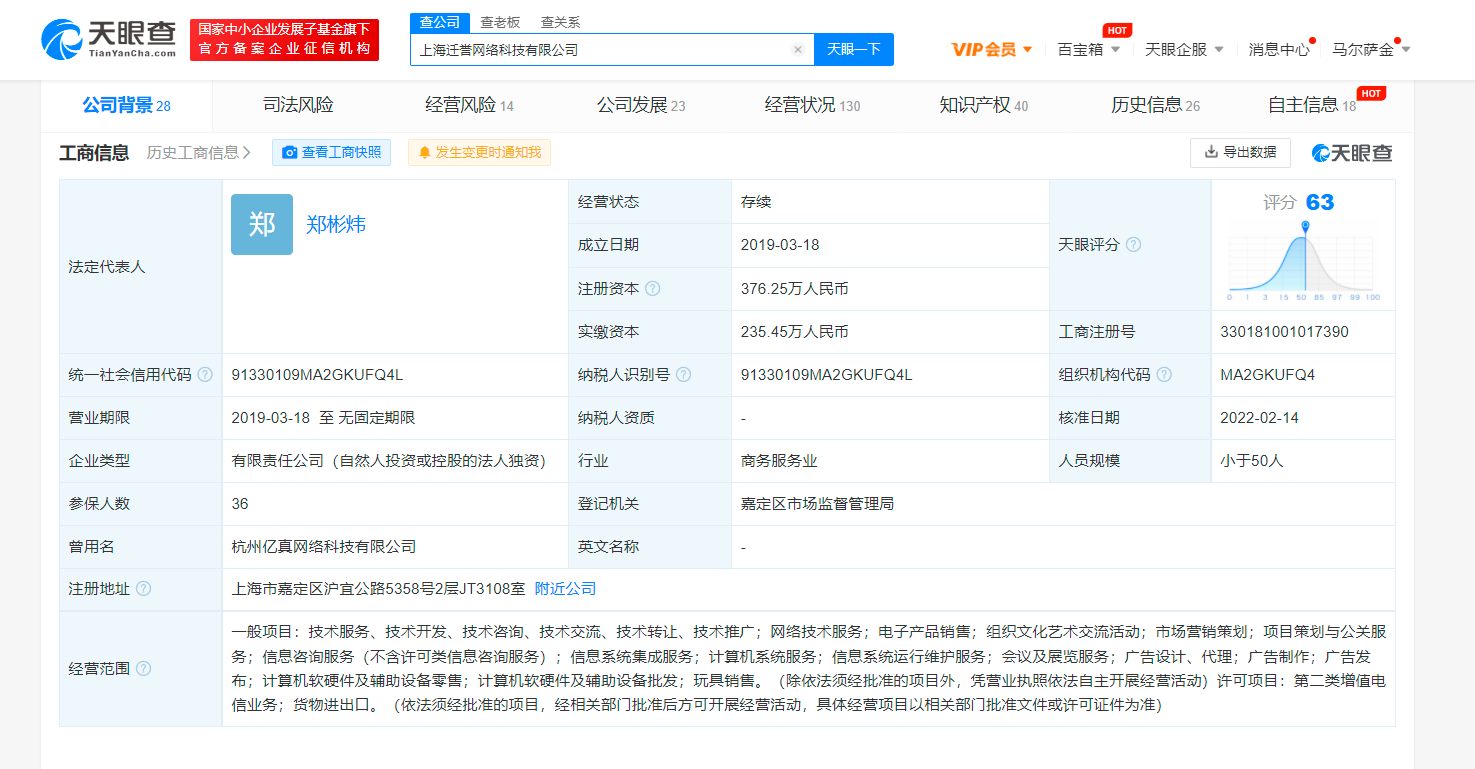The height and width of the screenshot is (769, 1475).
Task: Click help icon beside 注册地址
Action: click(144, 589)
